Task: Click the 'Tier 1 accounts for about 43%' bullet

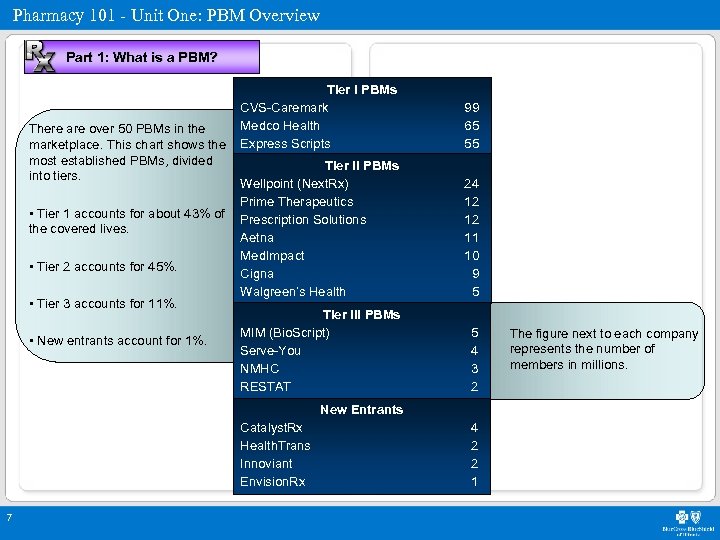Action: [127, 221]
